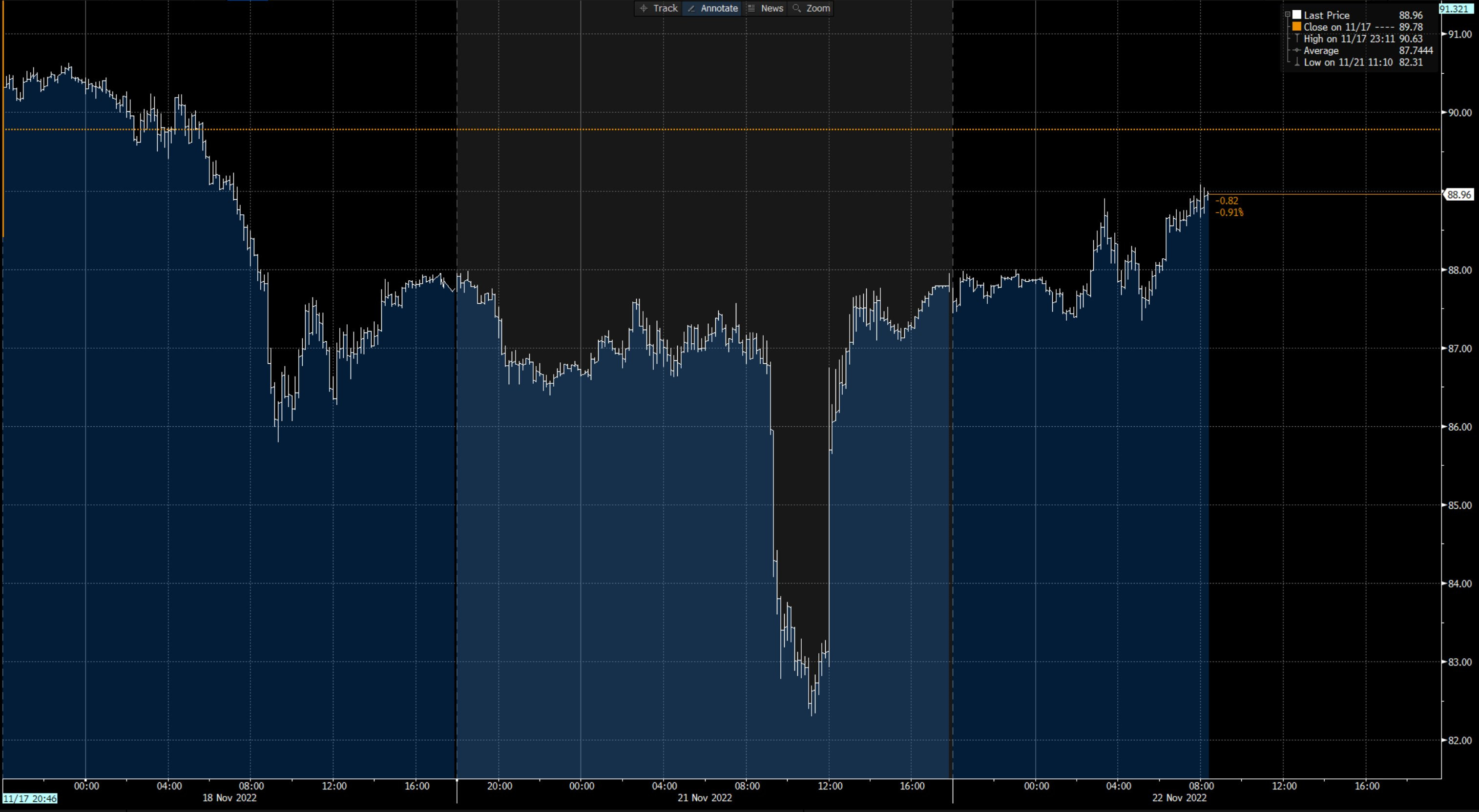The width and height of the screenshot is (1479, 812).
Task: Select the 'Close on 11/17' legend label
Action: click(1337, 27)
